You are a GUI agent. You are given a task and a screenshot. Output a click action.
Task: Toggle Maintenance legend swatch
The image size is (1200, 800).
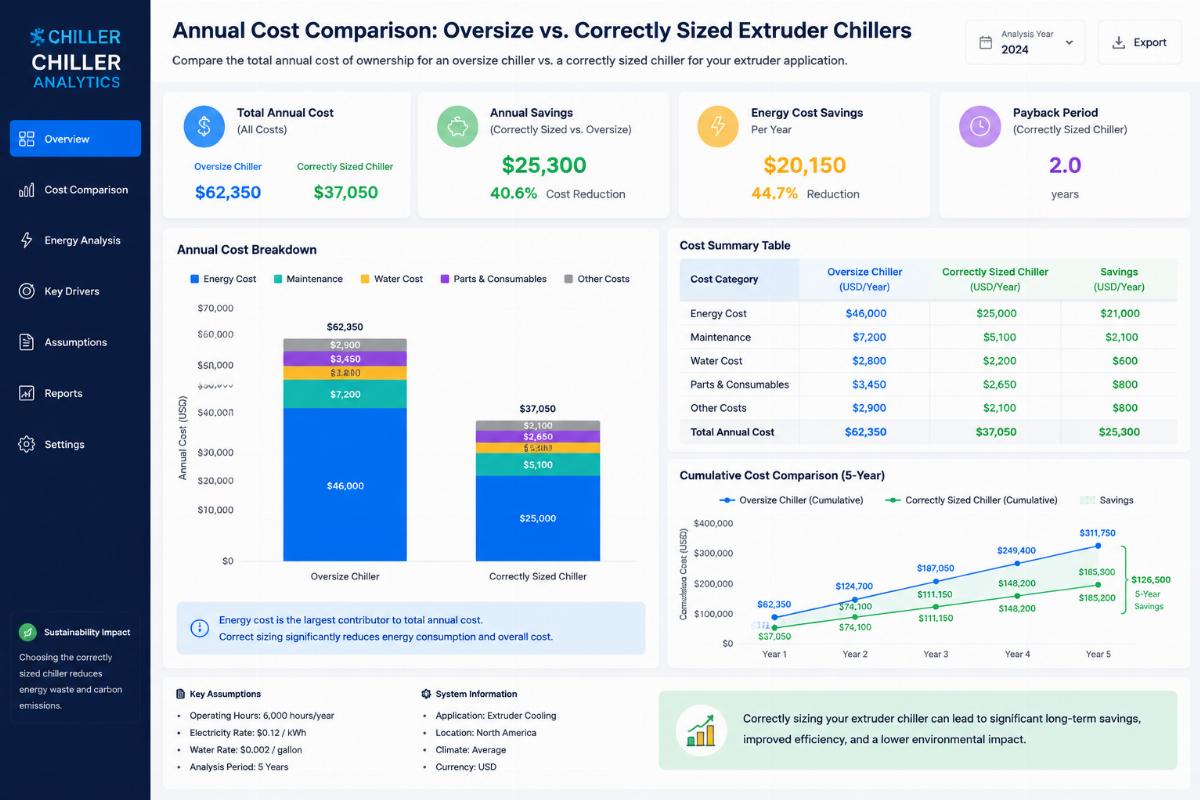(277, 279)
